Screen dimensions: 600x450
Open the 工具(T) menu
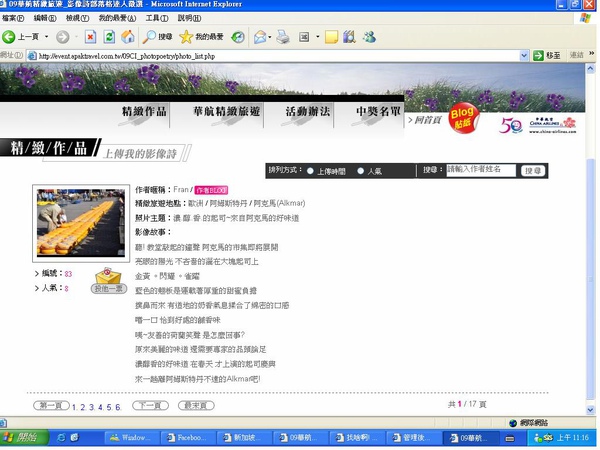[x=157, y=18]
